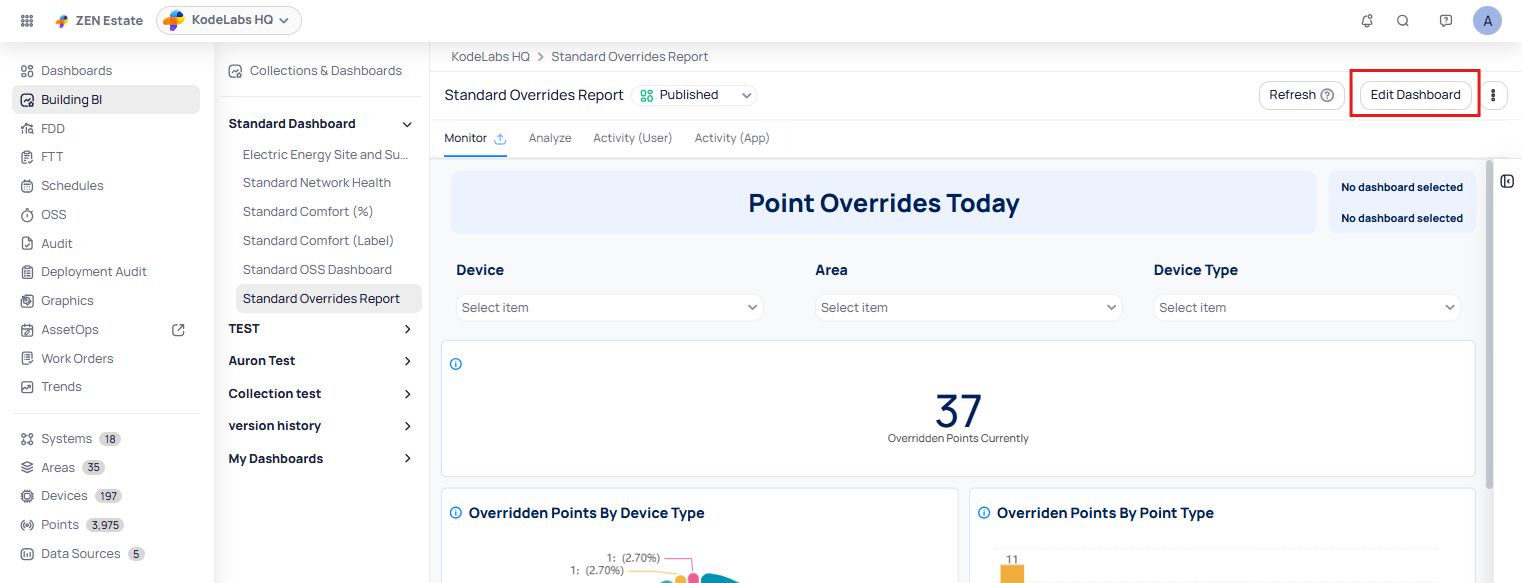The image size is (1522, 583).
Task: Click the dashboard vertical scrollbar
Action: pos(1489,320)
